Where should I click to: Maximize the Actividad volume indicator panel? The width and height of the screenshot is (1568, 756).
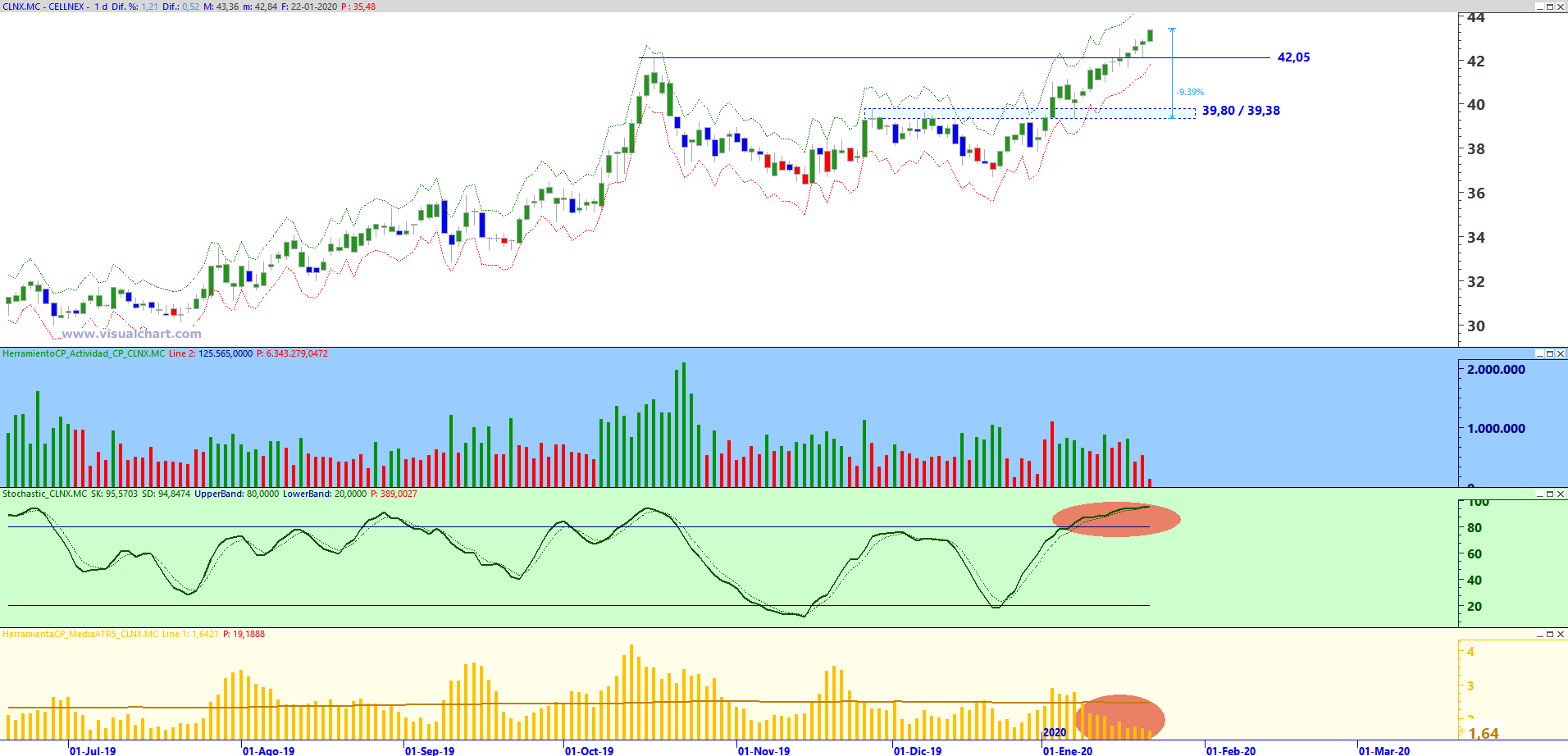[1550, 353]
